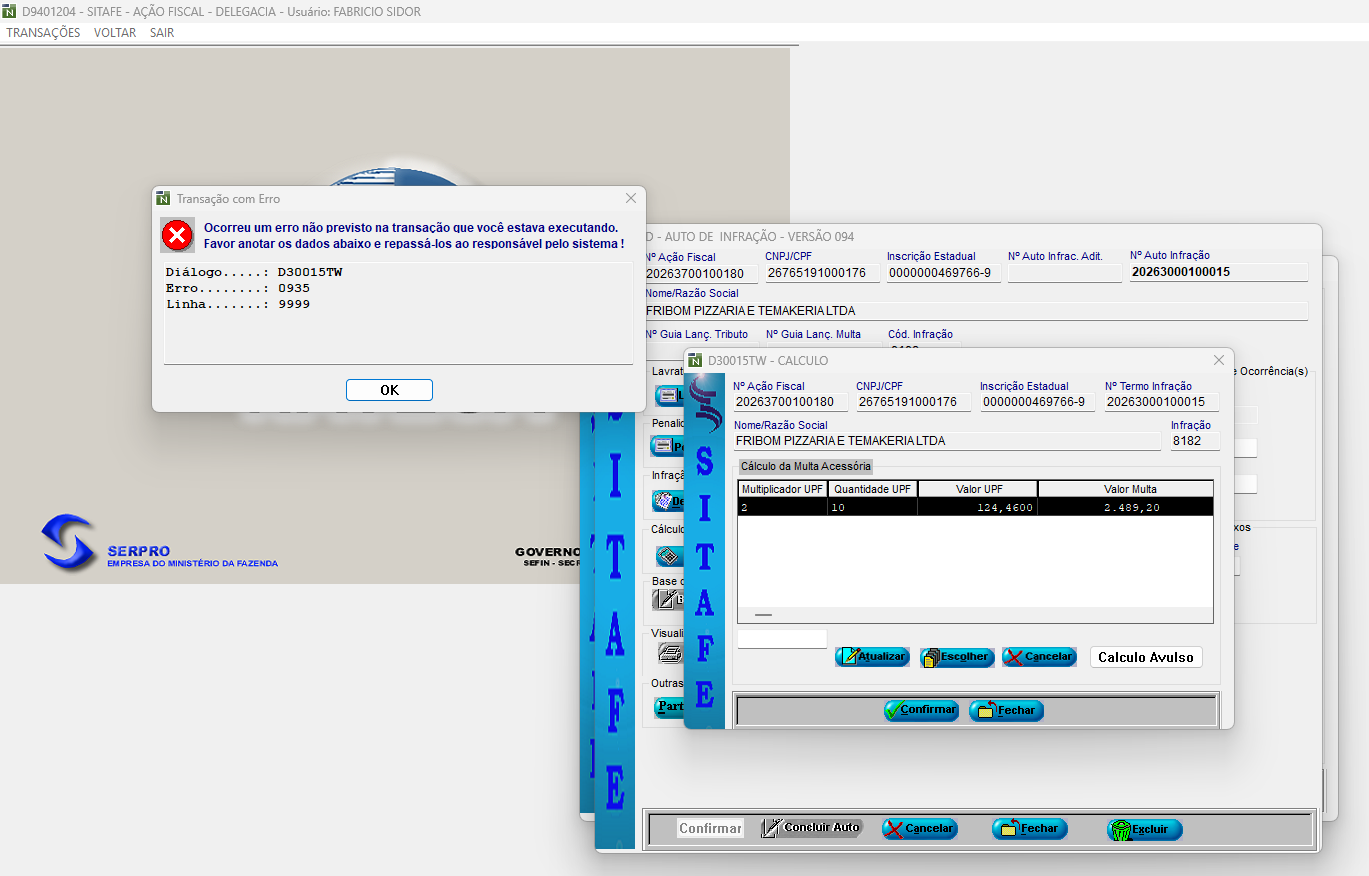
Task: Confirm the calculation with green checkmark button
Action: [x=921, y=710]
